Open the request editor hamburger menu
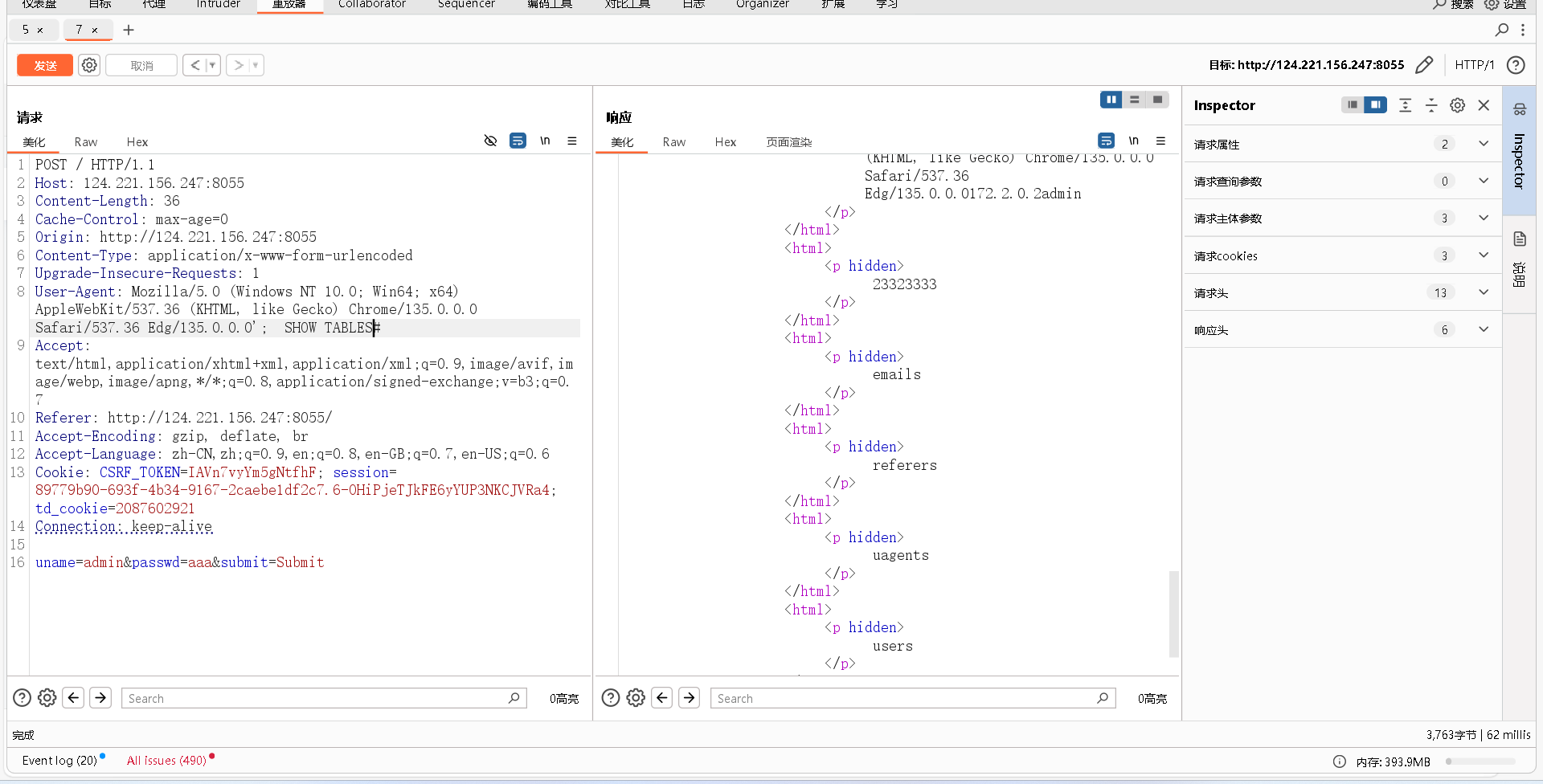The width and height of the screenshot is (1543, 784). (x=572, y=141)
